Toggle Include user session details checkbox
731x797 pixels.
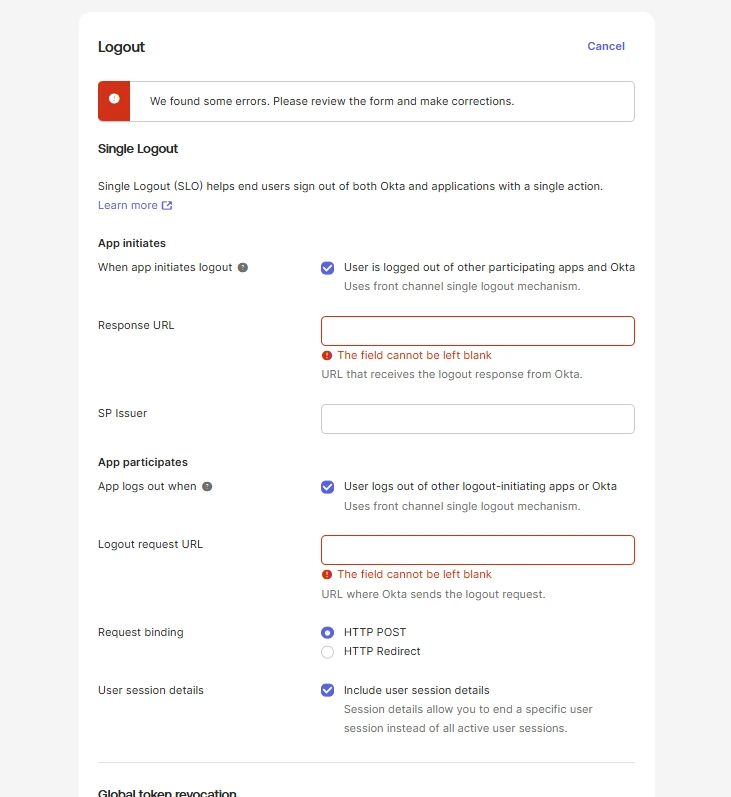[x=327, y=690]
